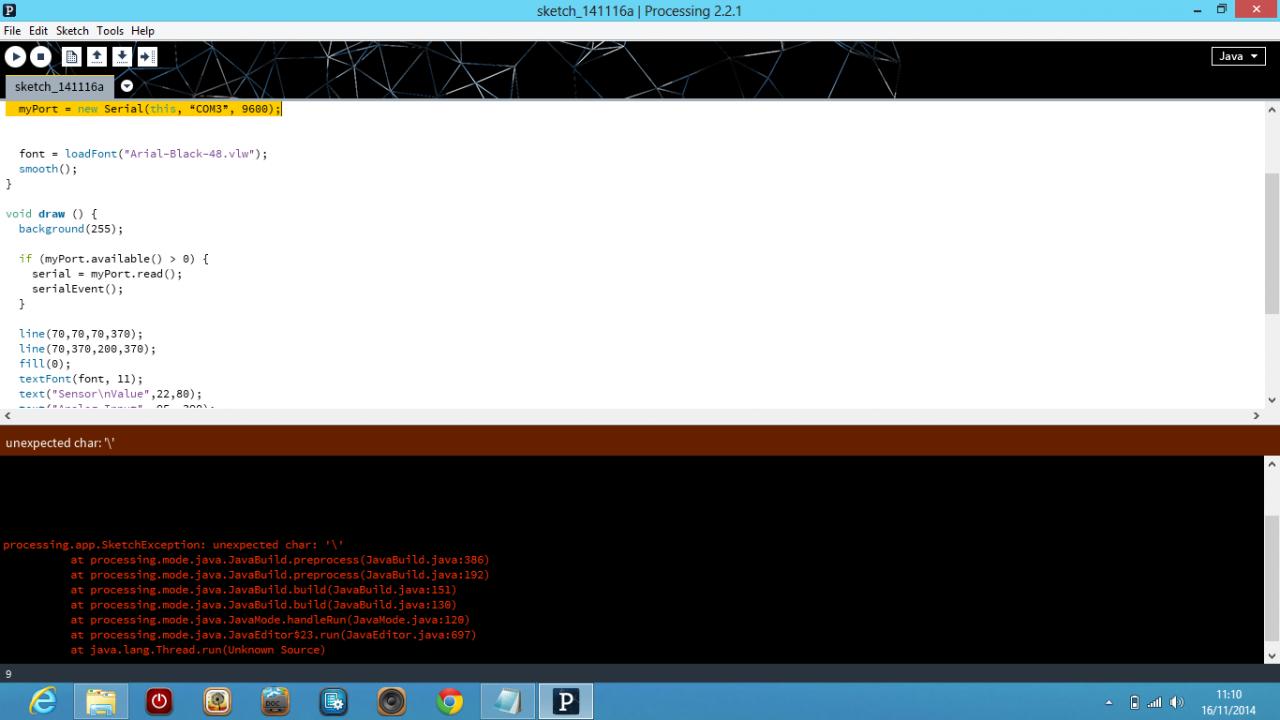Open the Tools menu
Image resolution: width=1280 pixels, height=720 pixels.
click(x=110, y=31)
